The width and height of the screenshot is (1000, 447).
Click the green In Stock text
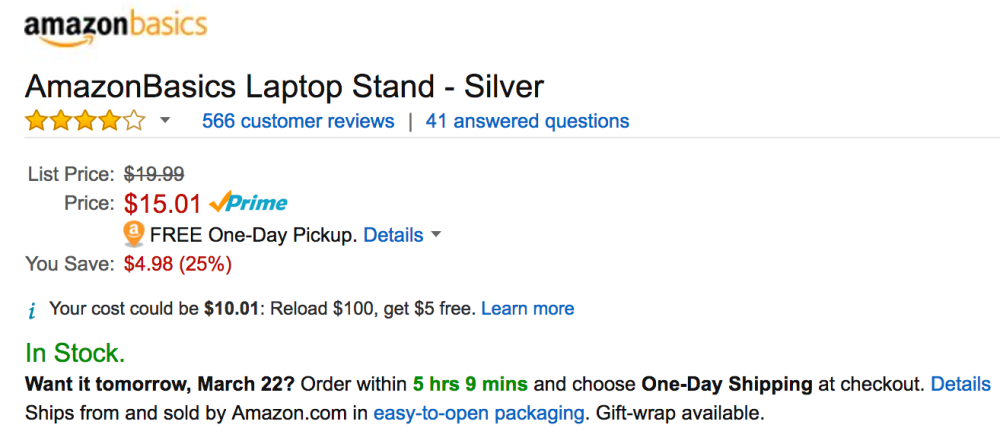pos(75,353)
